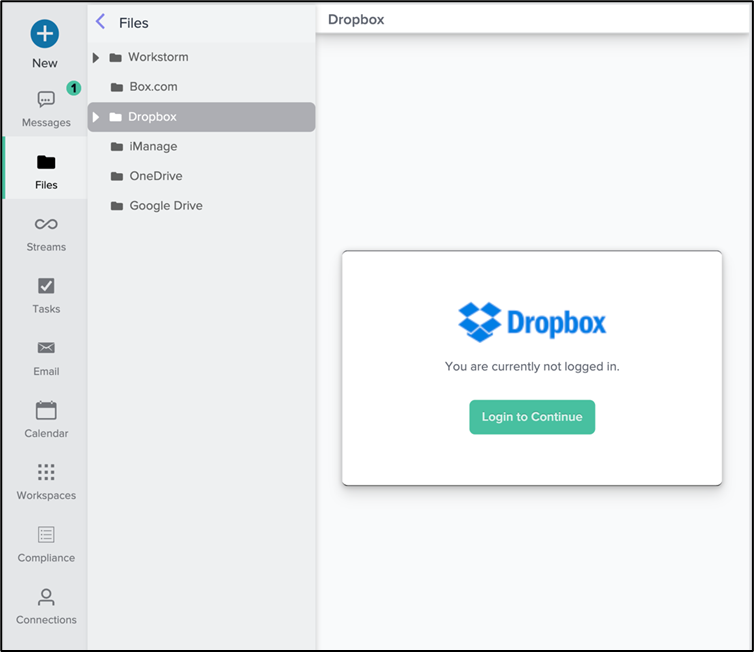Click the Dropbox logo in login card
This screenshot has width=754, height=652.
coord(532,322)
